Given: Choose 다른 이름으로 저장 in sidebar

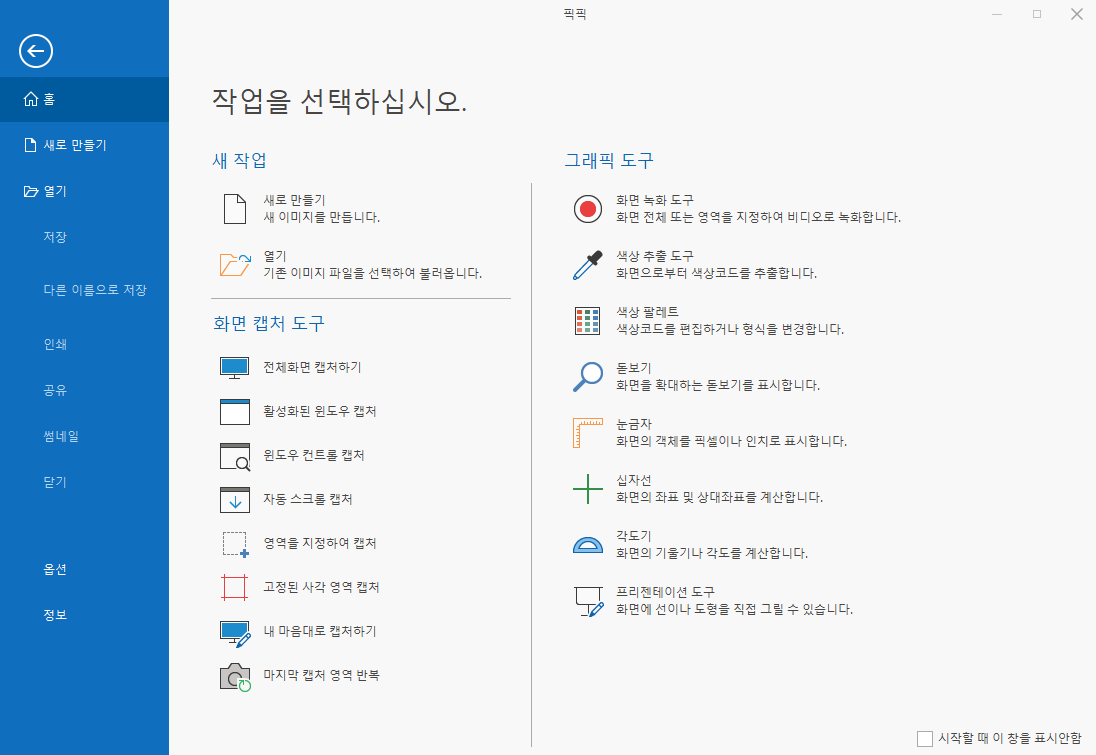Looking at the screenshot, I should 95,290.
